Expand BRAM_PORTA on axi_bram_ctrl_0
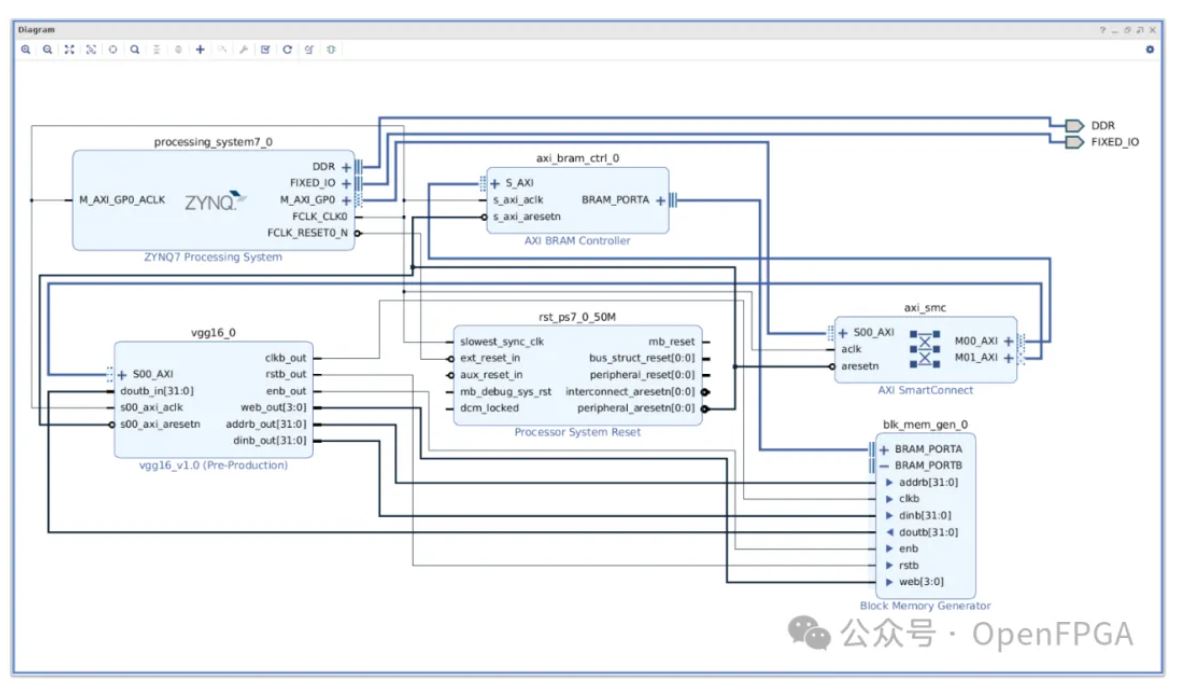This screenshot has height=696, width=1179. point(660,201)
